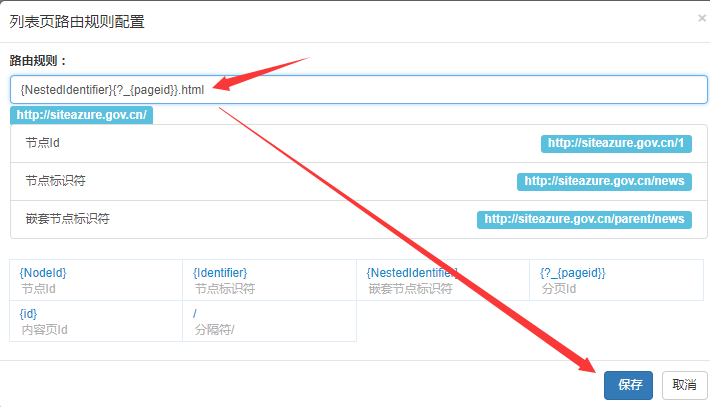Close the 列表页路由规则配置 dialog
Screen dimensions: 710x407
pyautogui.click(x=701, y=18)
